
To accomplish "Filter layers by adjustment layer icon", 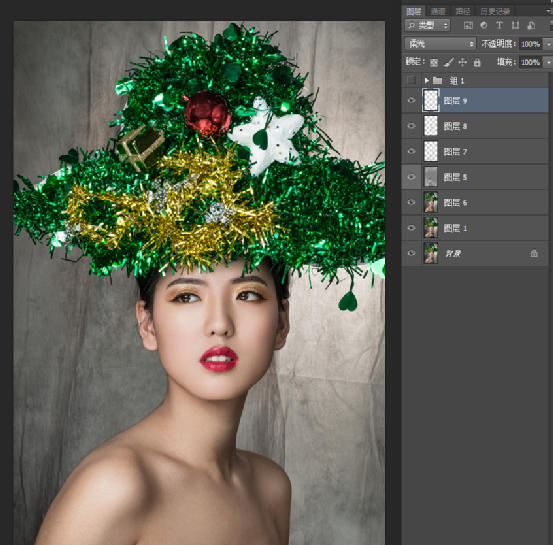I will [484, 25].
